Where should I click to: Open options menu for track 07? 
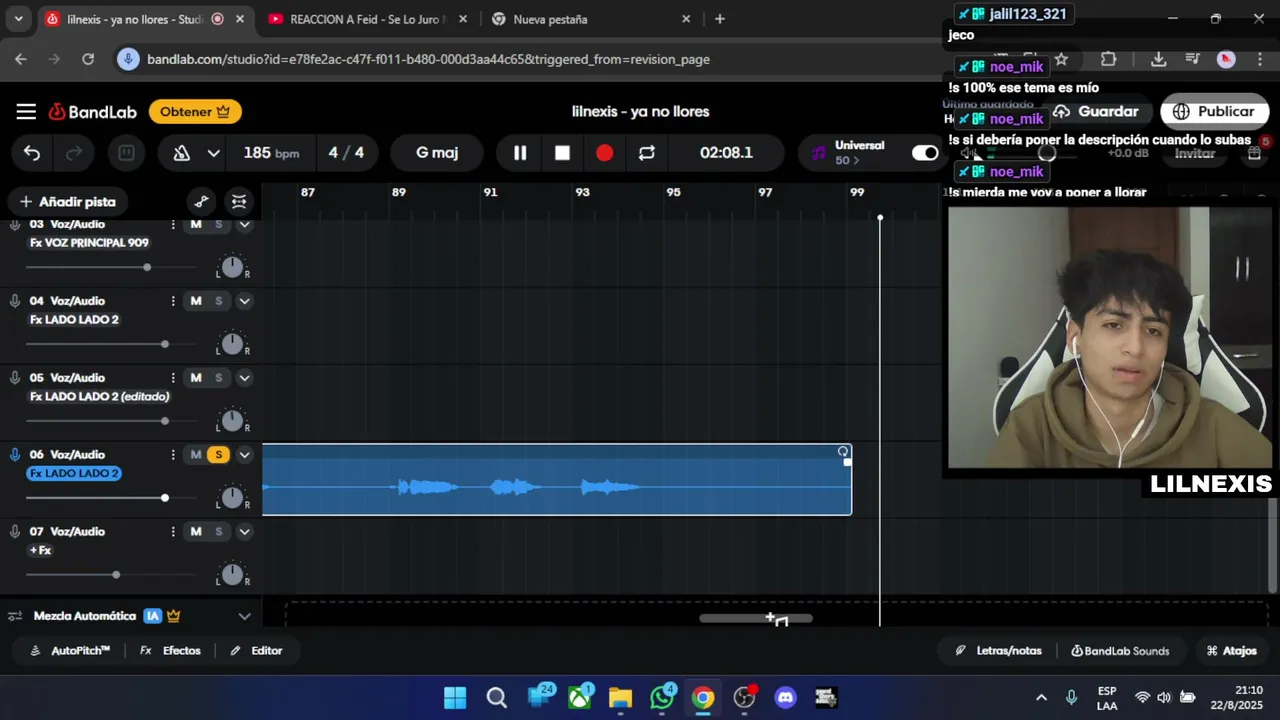tap(173, 532)
